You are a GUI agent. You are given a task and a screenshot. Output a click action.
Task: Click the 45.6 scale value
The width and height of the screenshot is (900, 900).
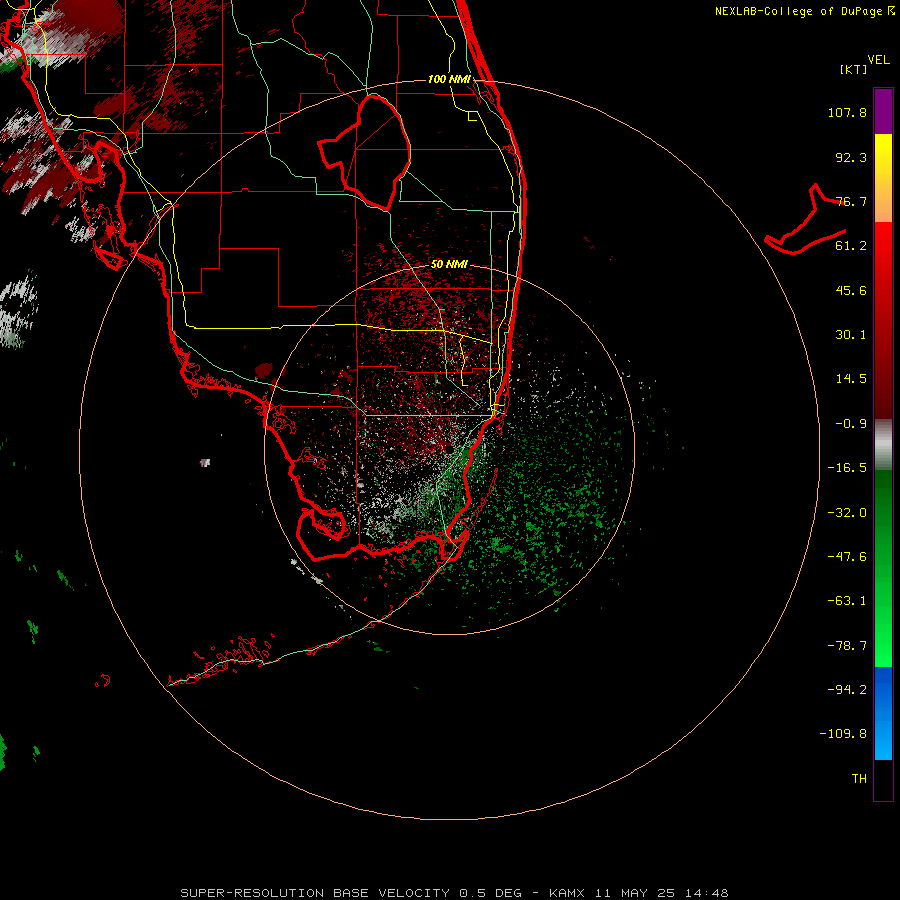point(851,290)
